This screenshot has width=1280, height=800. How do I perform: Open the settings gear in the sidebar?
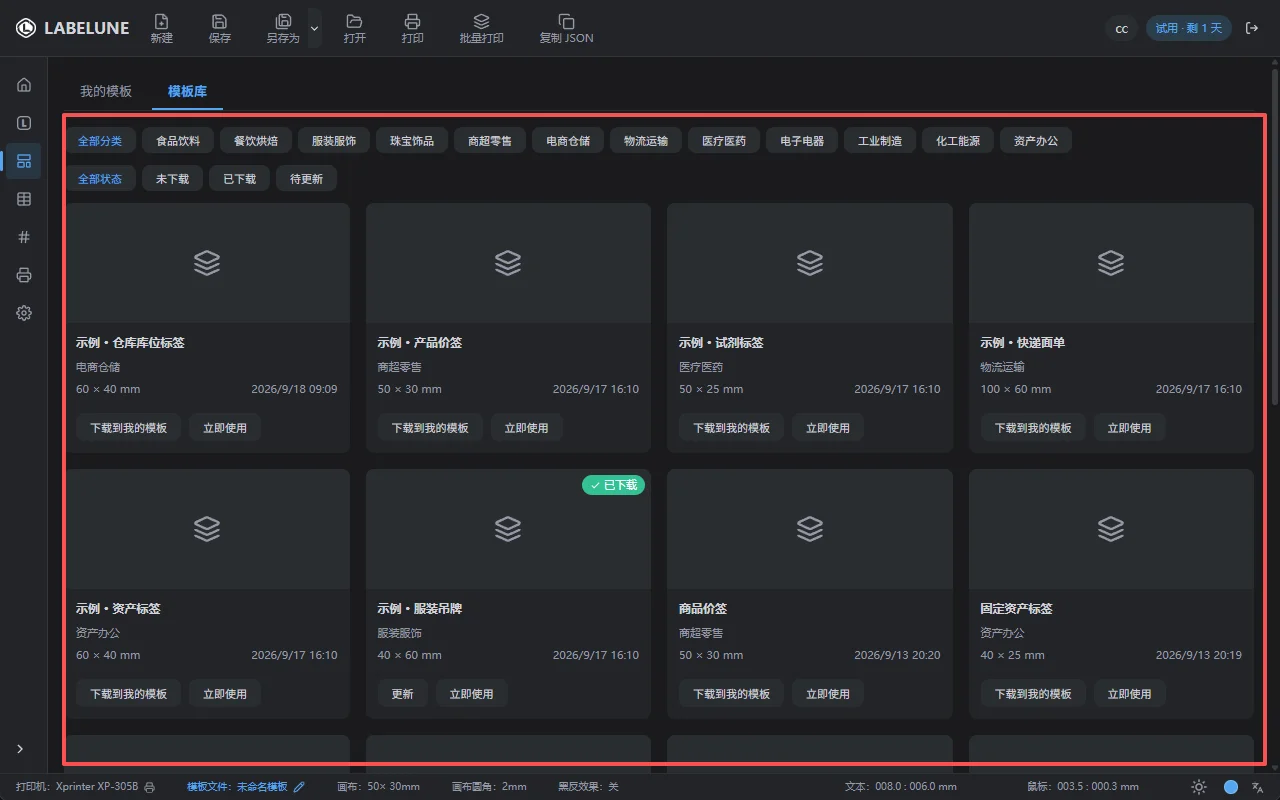[x=24, y=313]
